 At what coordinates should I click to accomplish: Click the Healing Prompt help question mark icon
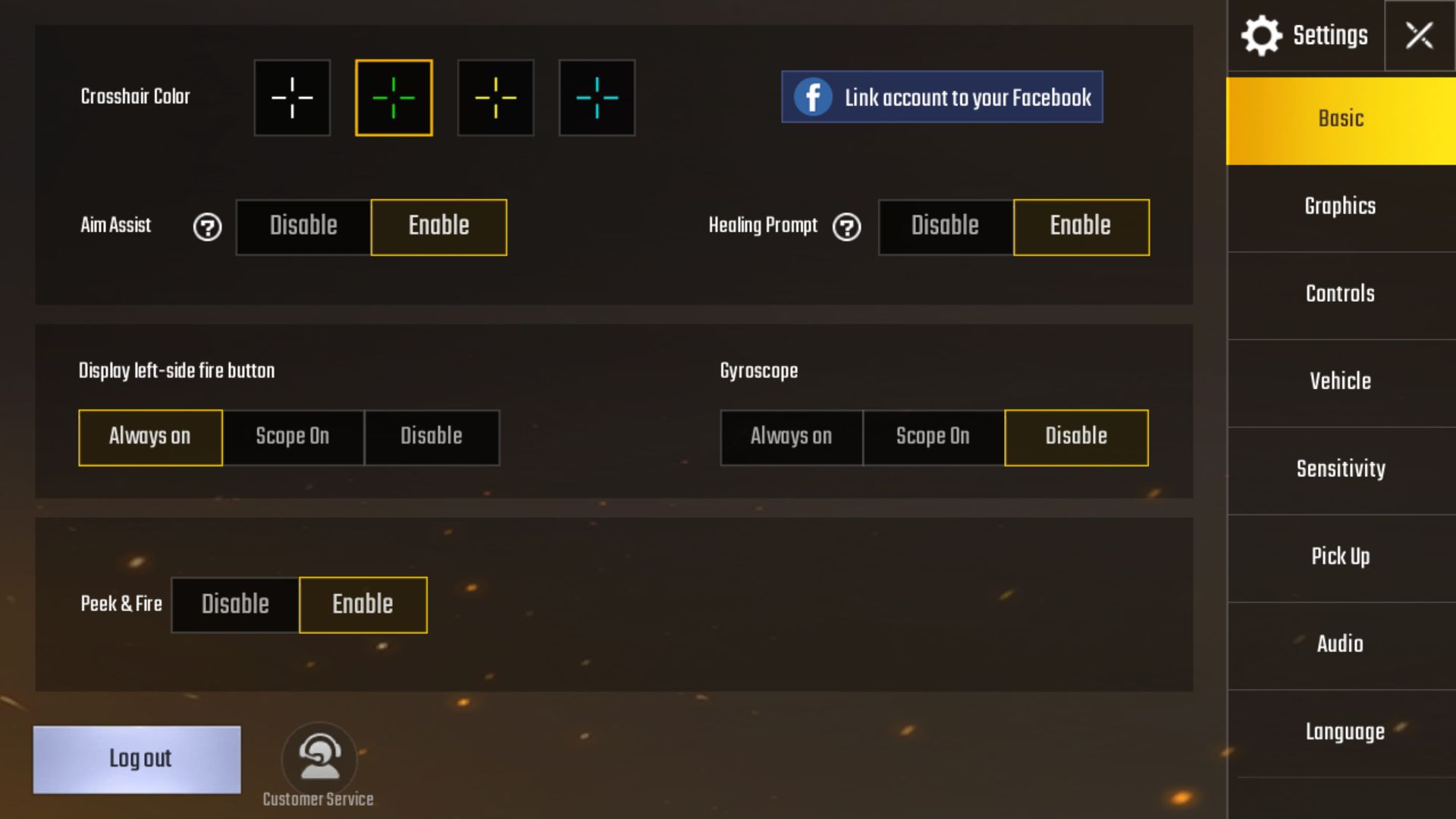click(x=847, y=226)
